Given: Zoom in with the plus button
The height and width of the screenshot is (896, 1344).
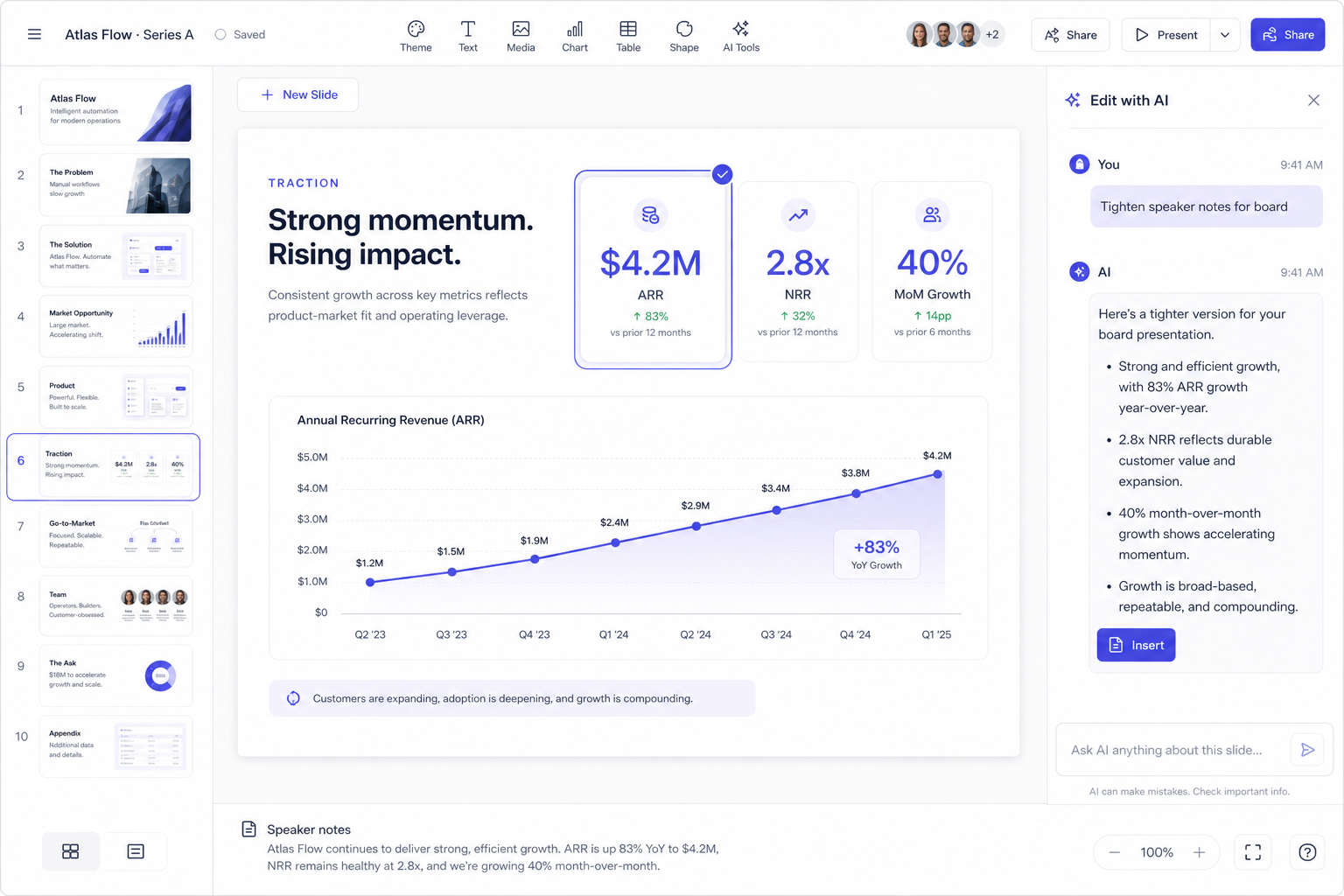Looking at the screenshot, I should pos(1200,852).
